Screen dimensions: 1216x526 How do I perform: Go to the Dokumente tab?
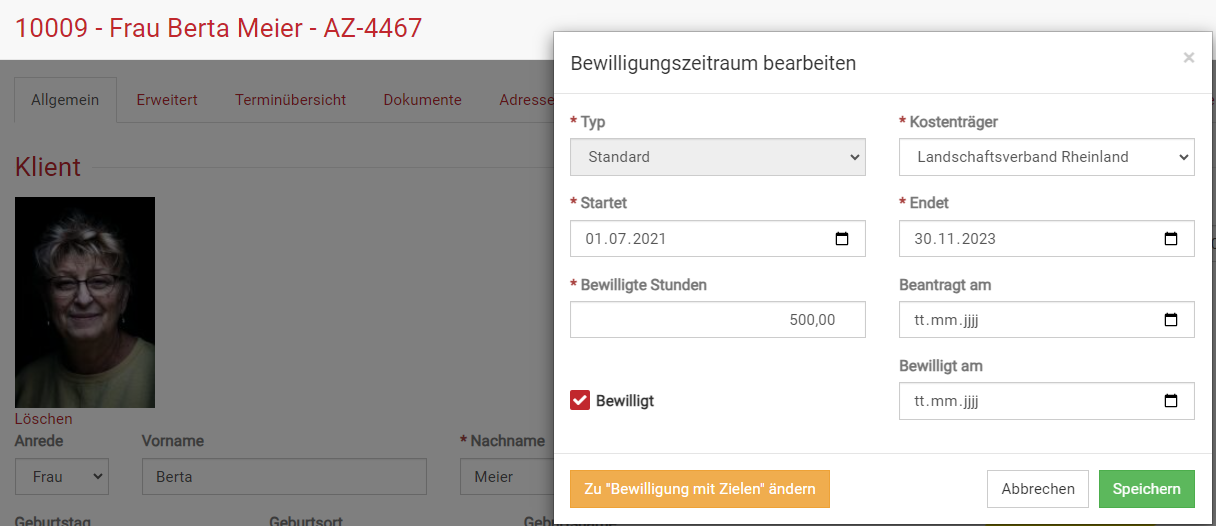[x=422, y=100]
